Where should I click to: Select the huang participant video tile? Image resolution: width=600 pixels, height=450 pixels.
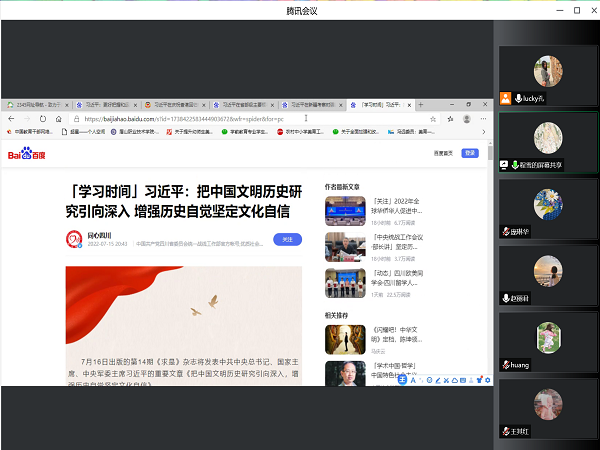(x=548, y=338)
